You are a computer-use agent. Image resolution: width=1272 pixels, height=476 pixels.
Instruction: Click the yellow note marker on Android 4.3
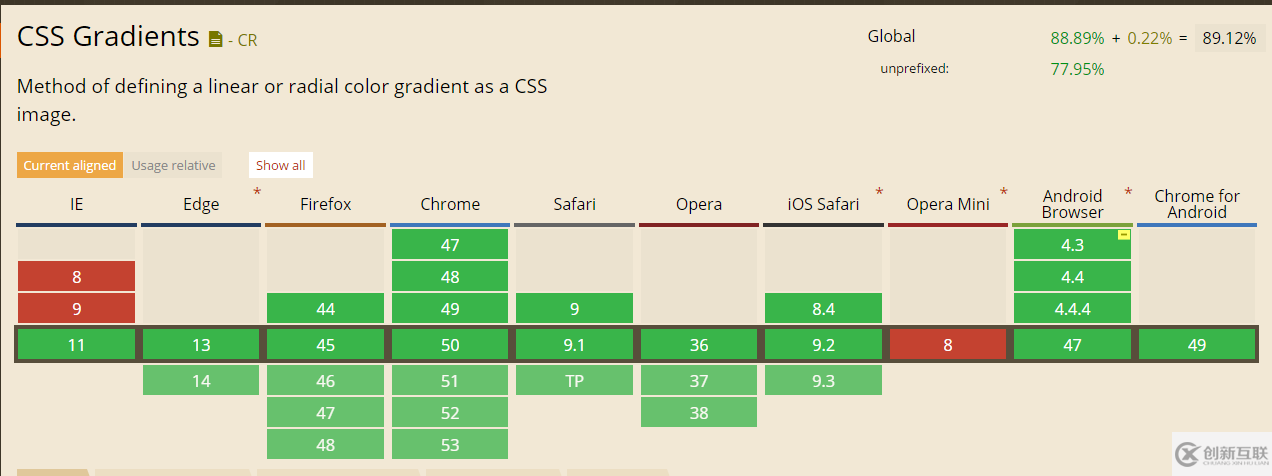click(1123, 235)
